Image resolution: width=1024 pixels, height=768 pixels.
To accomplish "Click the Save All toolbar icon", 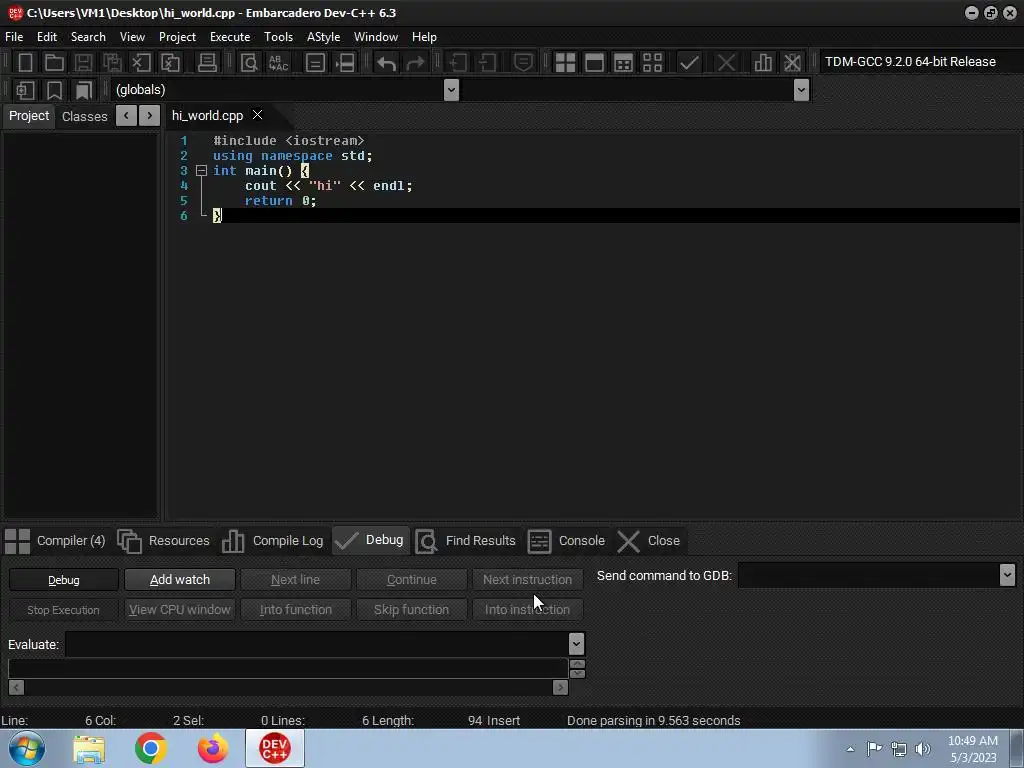I will tap(112, 63).
